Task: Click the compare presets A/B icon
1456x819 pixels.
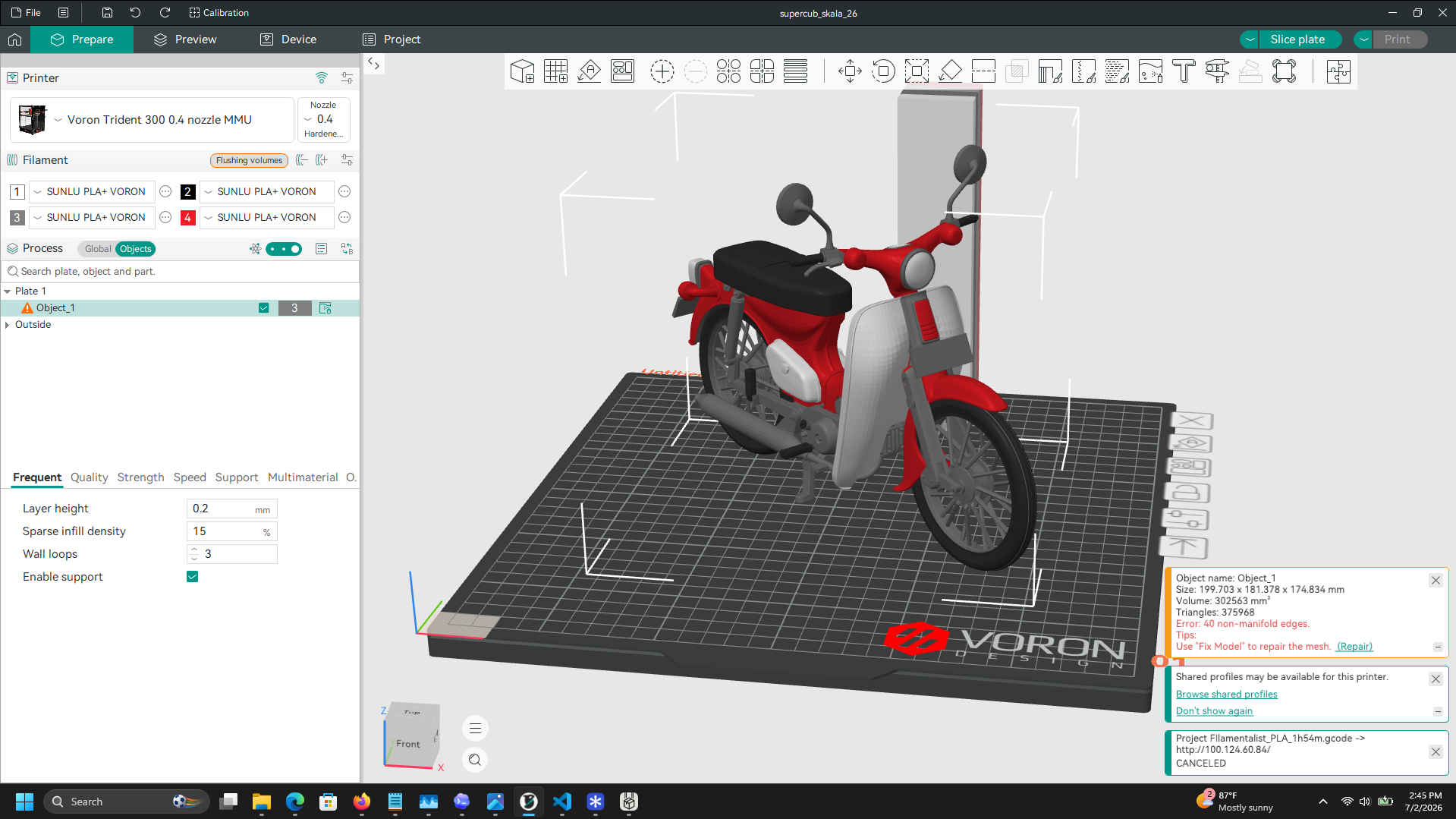Action: pos(347,249)
